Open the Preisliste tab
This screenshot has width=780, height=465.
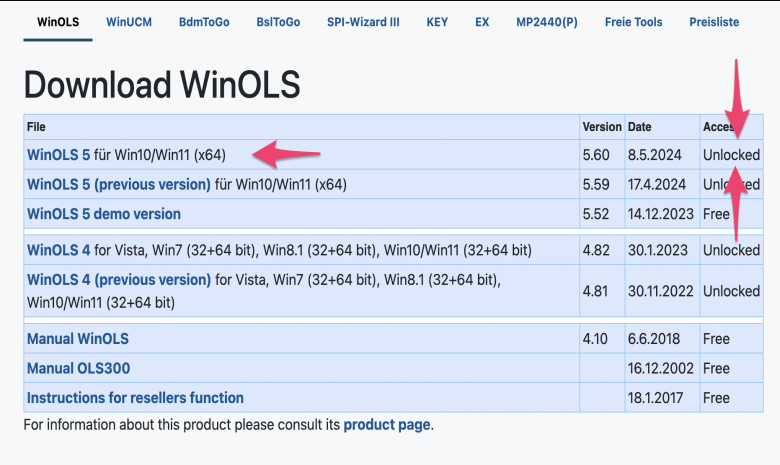coord(714,22)
